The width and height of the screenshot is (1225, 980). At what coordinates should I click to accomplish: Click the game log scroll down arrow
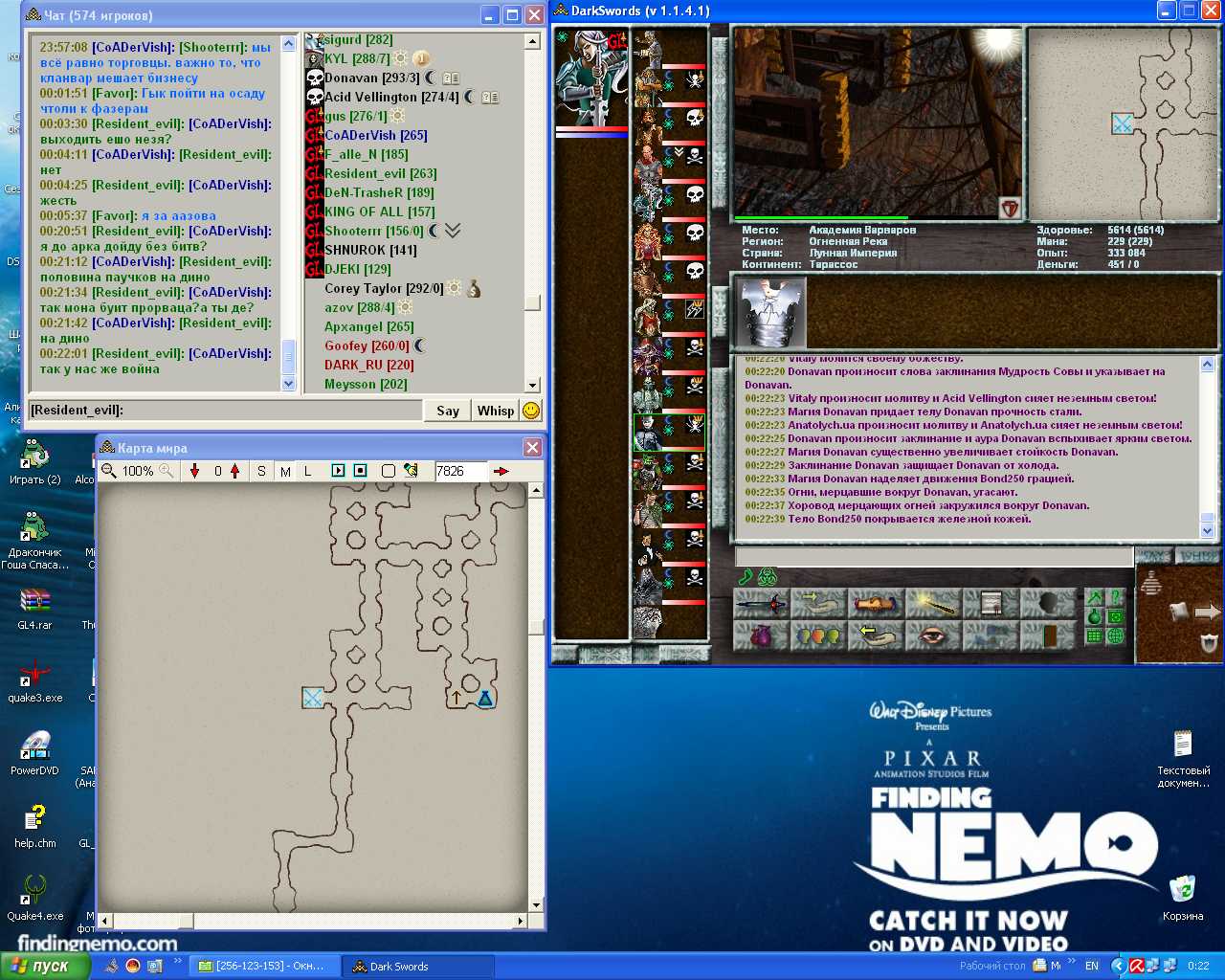point(1207,530)
